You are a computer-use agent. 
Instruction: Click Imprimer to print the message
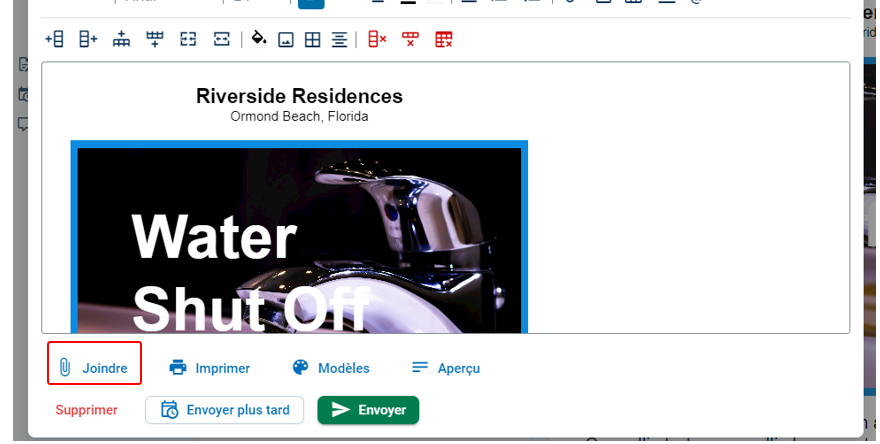coord(209,368)
